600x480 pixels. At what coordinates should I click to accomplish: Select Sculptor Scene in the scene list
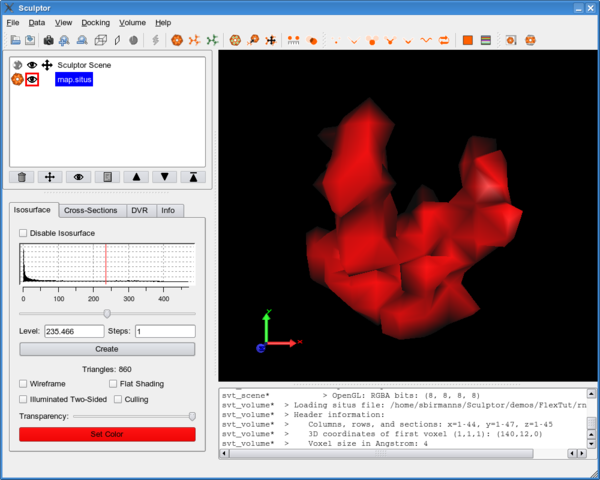(x=84, y=65)
